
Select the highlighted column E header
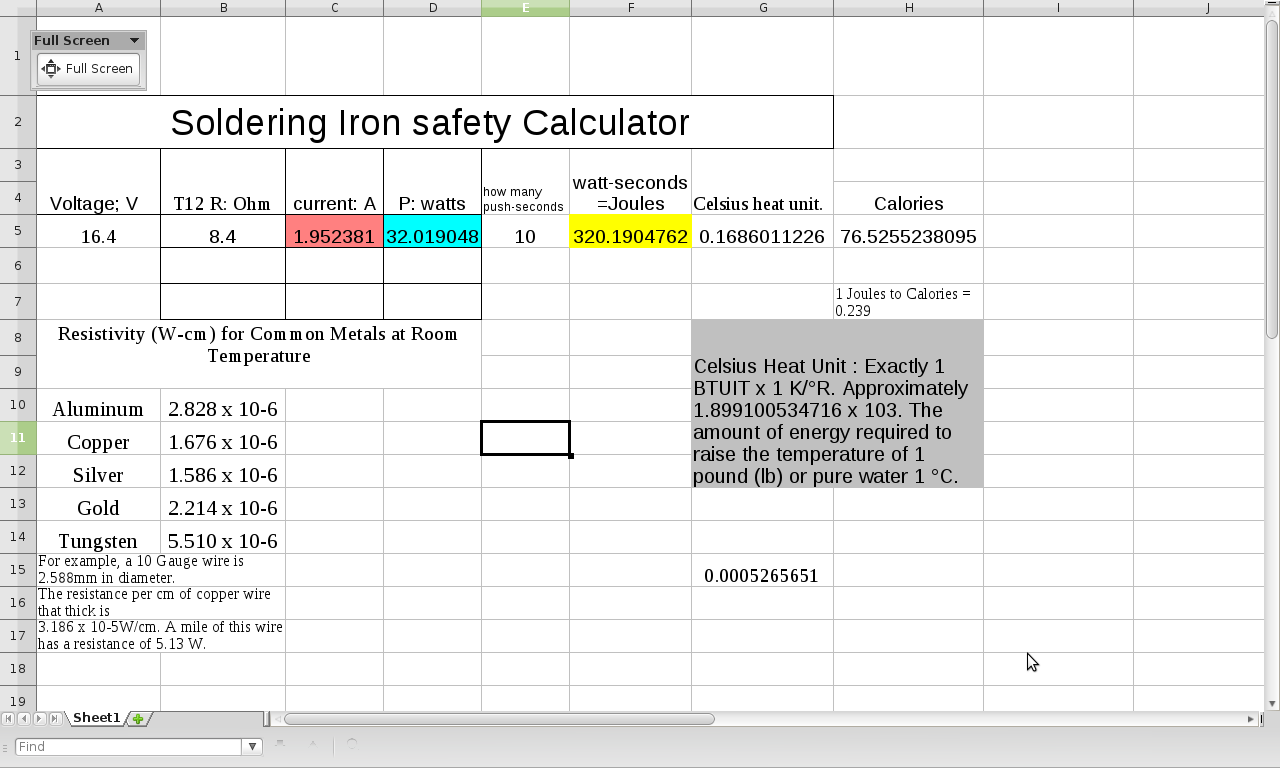(x=525, y=8)
